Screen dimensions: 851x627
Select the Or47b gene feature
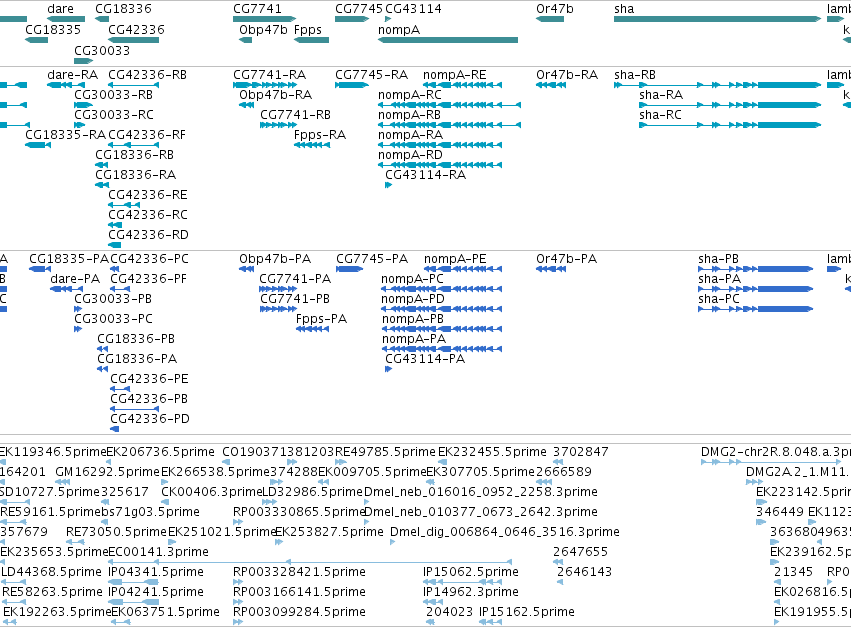click(x=550, y=19)
